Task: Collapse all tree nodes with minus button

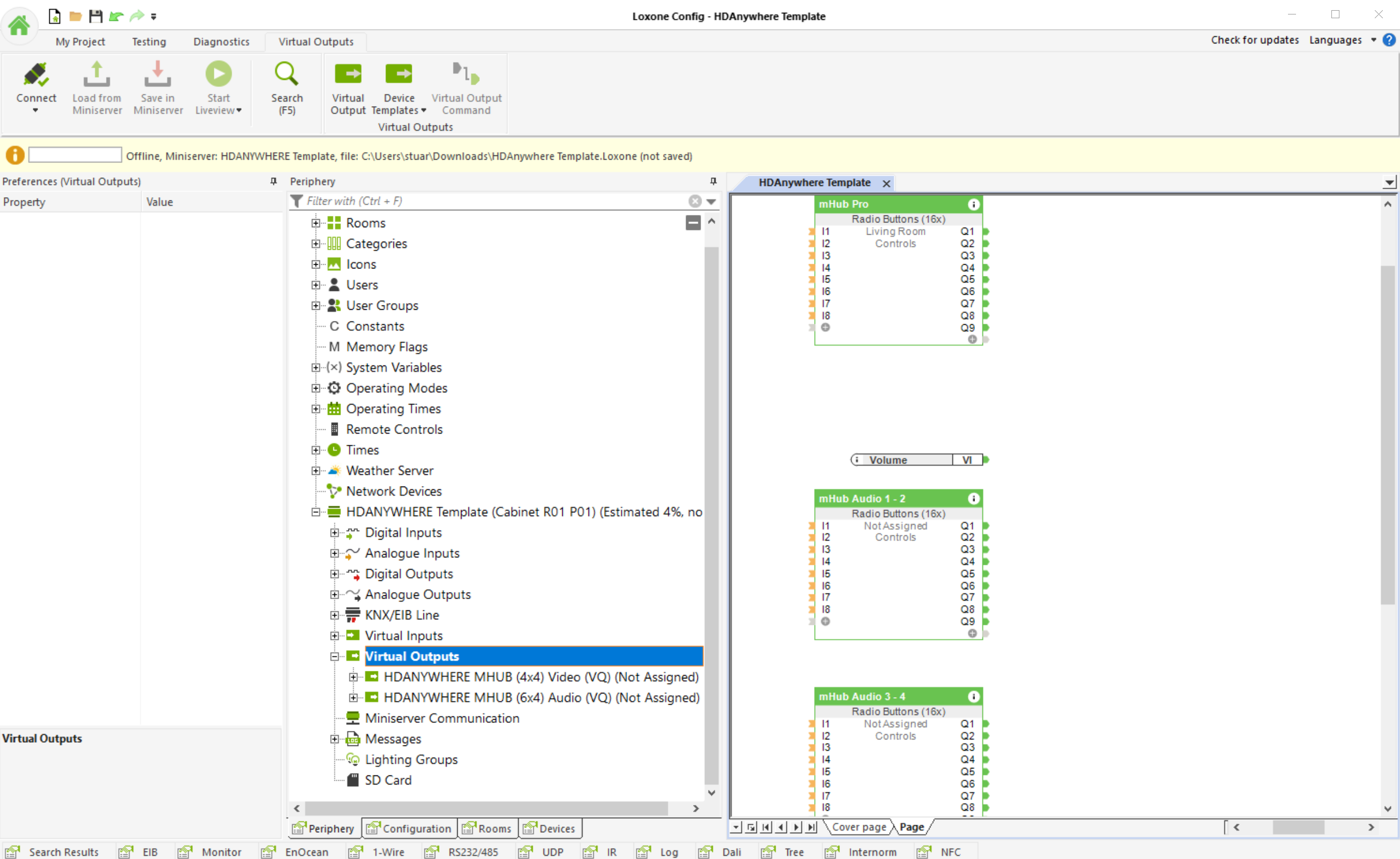Action: 692,223
